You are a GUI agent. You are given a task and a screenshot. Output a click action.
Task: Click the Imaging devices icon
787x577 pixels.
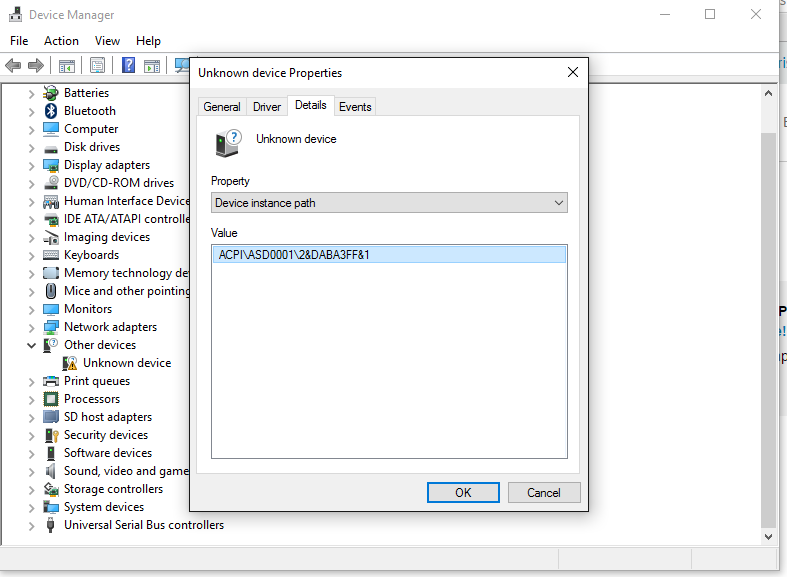51,237
